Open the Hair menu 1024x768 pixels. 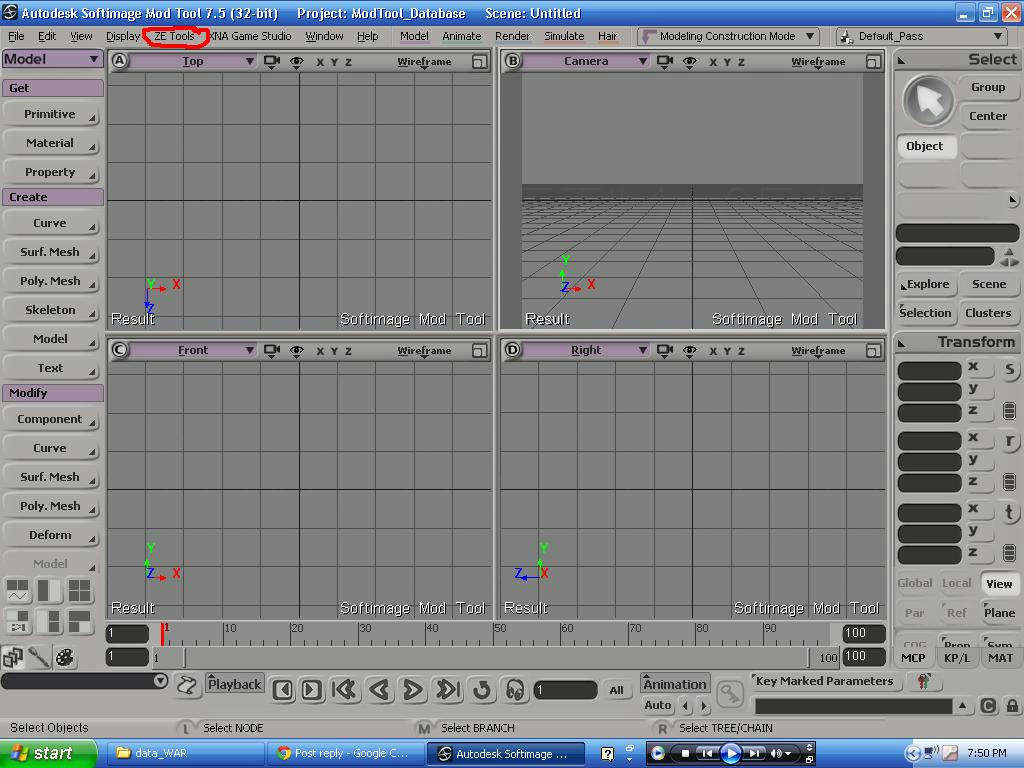(607, 37)
